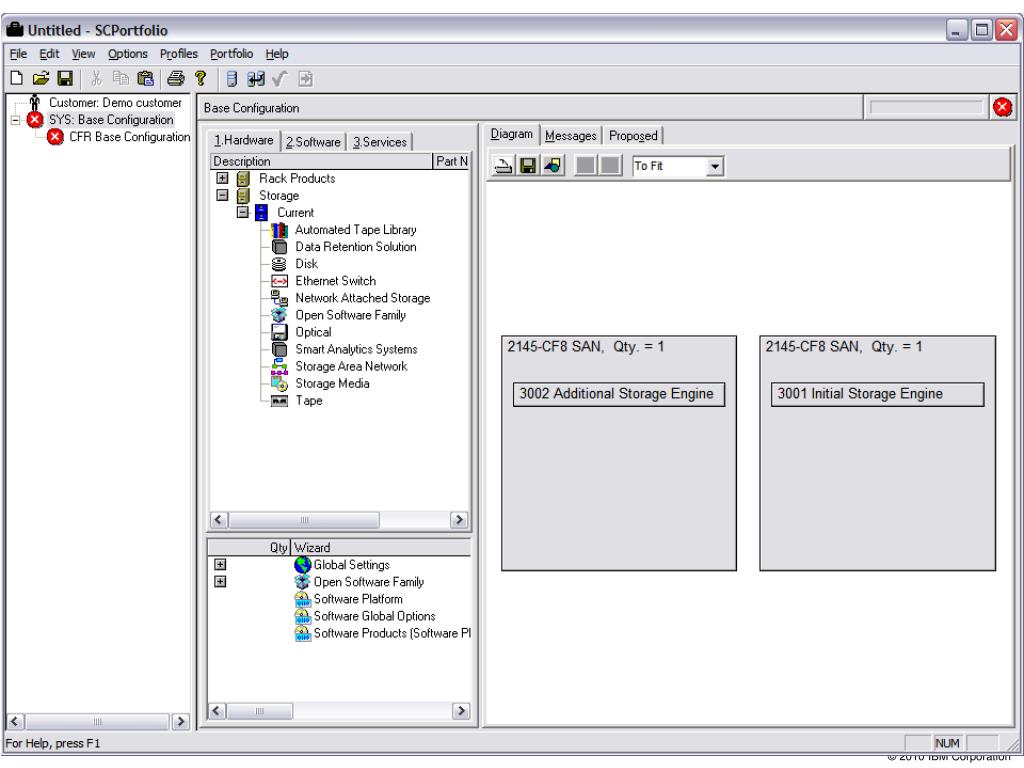Open the Edit menu
Screen dimensions: 1024x768
click(x=49, y=54)
